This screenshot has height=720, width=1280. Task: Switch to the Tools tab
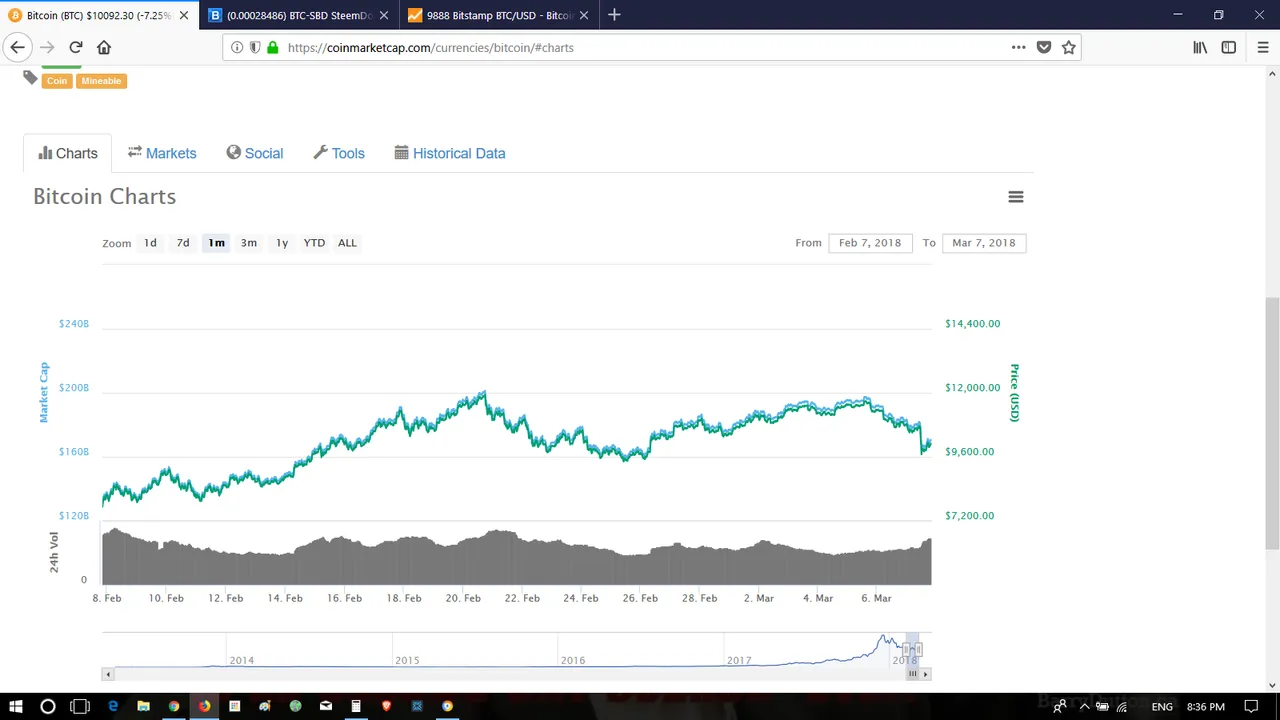(339, 153)
